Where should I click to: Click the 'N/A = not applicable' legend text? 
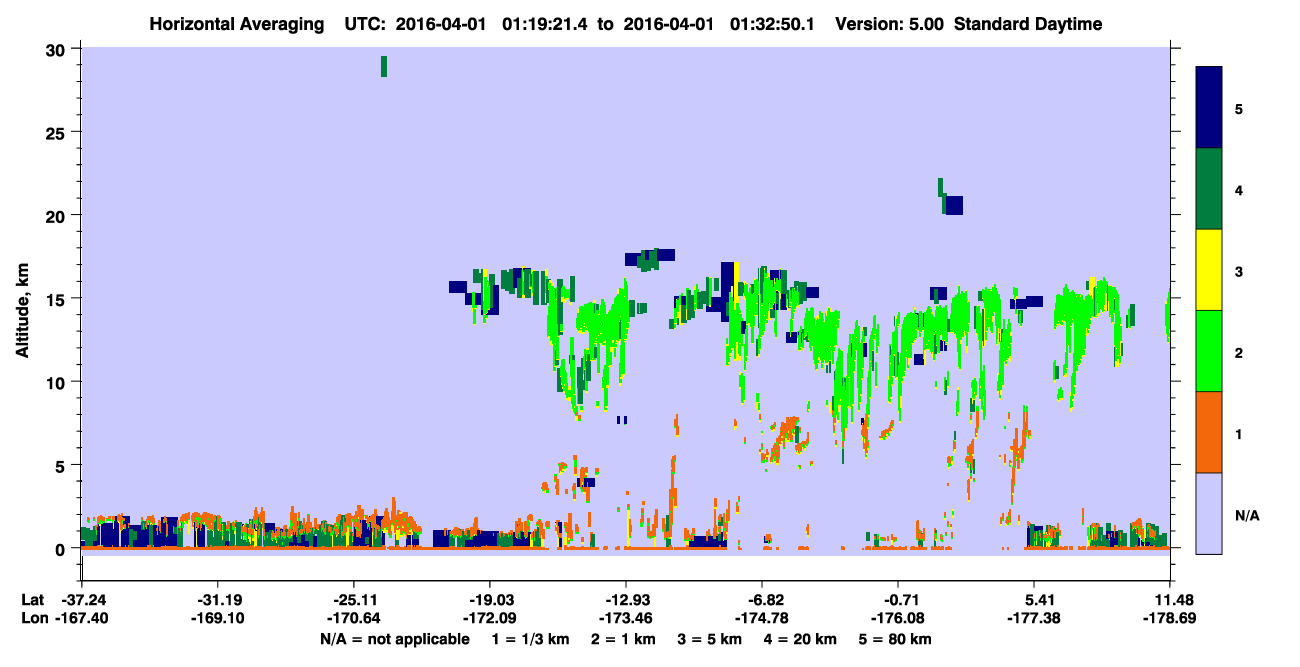coord(394,639)
